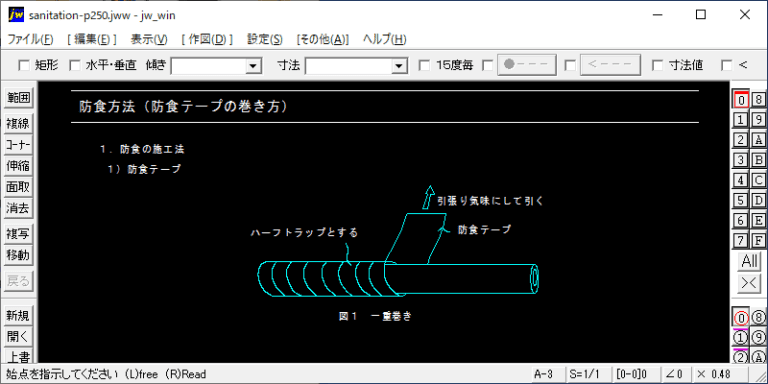This screenshot has width=768, height=384.
Task: Select layer F square button
Action: (759, 240)
